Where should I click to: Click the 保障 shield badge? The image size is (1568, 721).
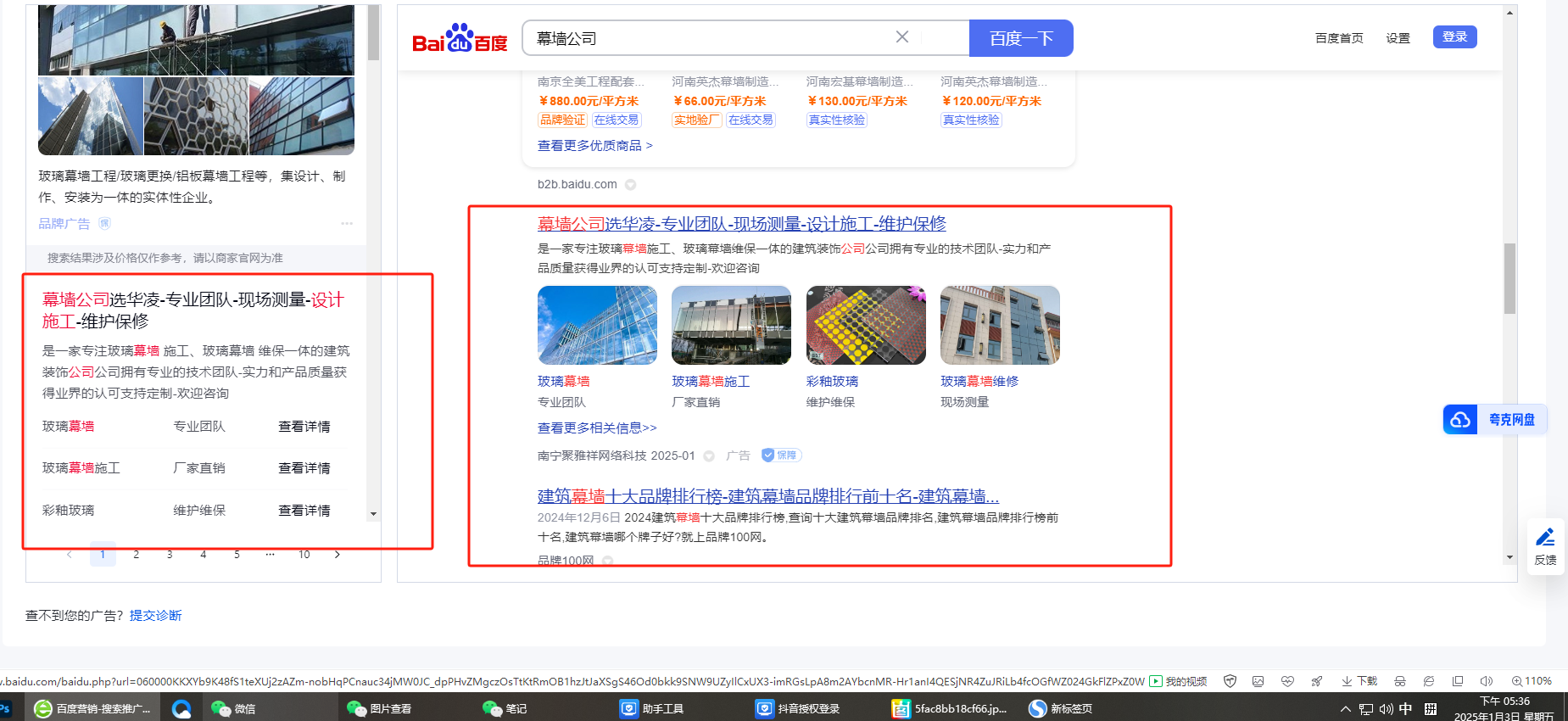point(781,456)
